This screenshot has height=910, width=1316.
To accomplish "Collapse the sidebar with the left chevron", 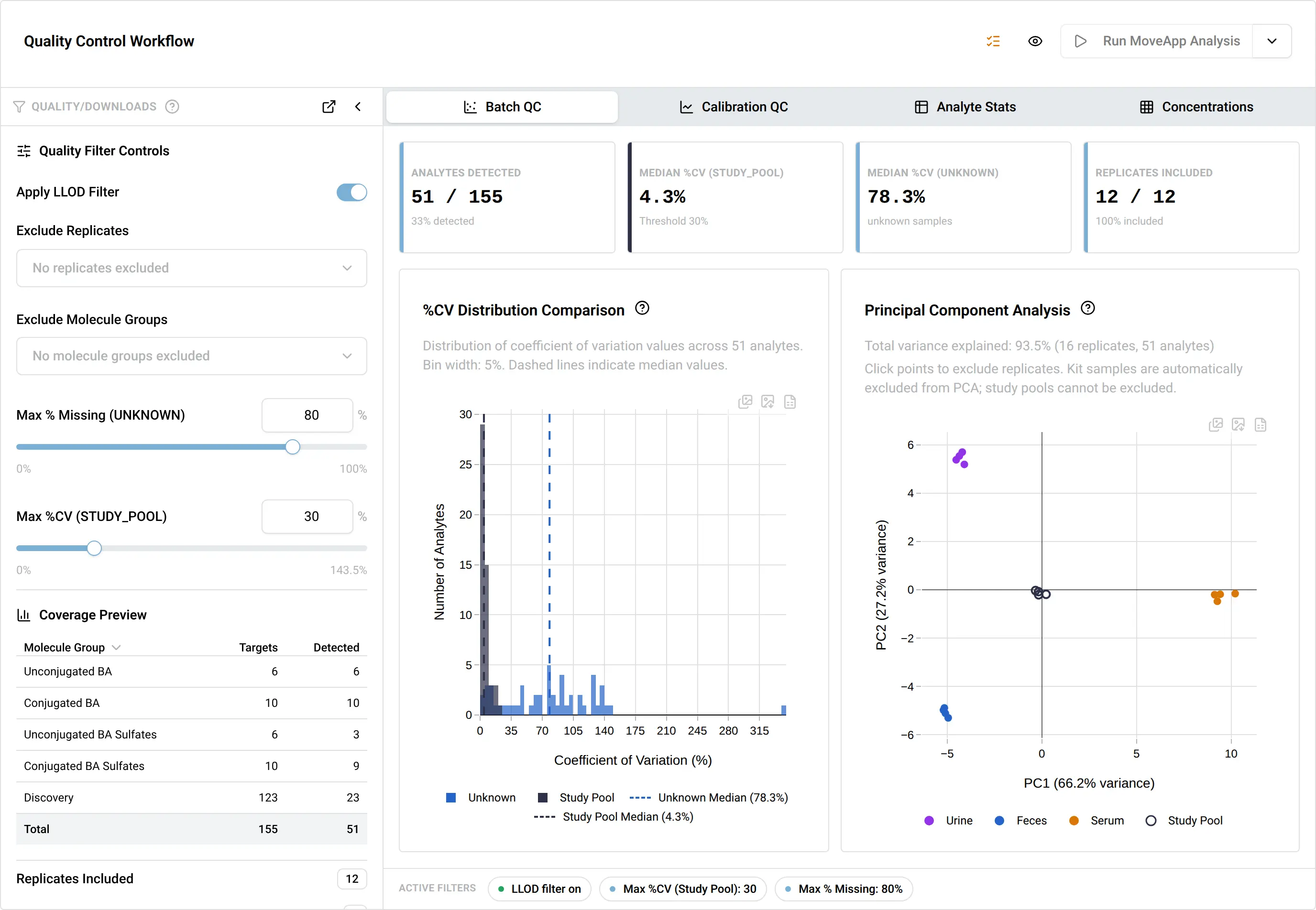I will (x=358, y=107).
